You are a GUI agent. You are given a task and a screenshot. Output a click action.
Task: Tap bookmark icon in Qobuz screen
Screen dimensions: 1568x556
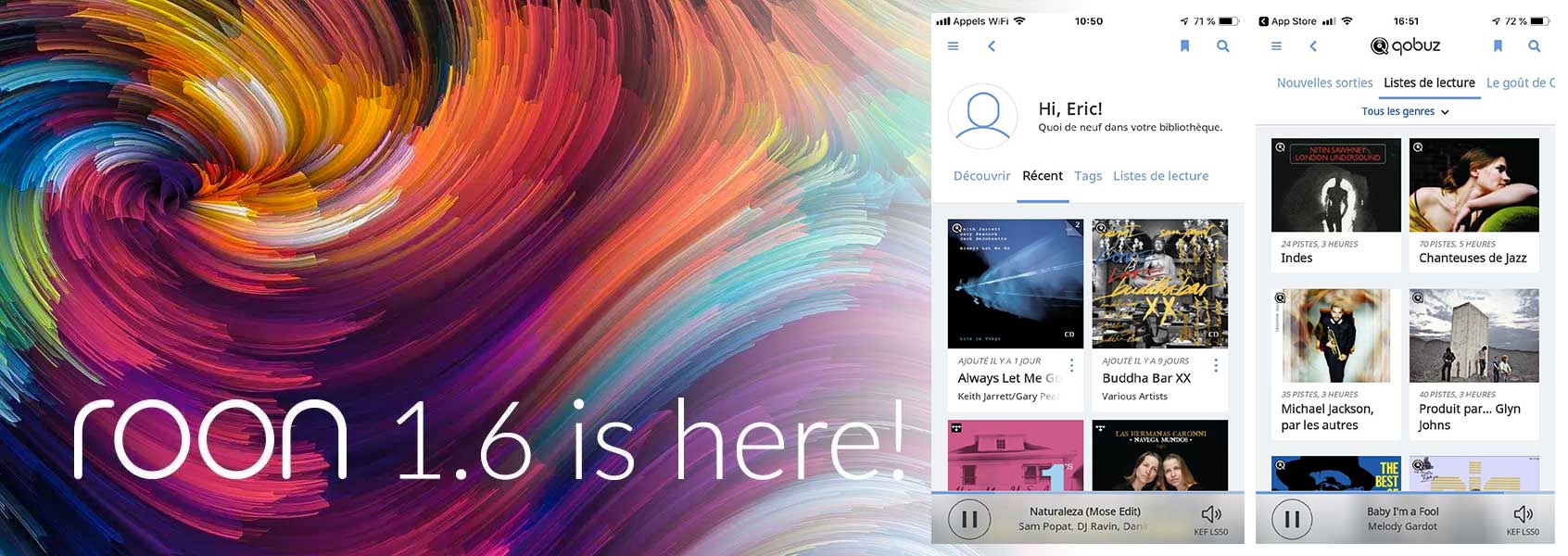[x=1498, y=45]
